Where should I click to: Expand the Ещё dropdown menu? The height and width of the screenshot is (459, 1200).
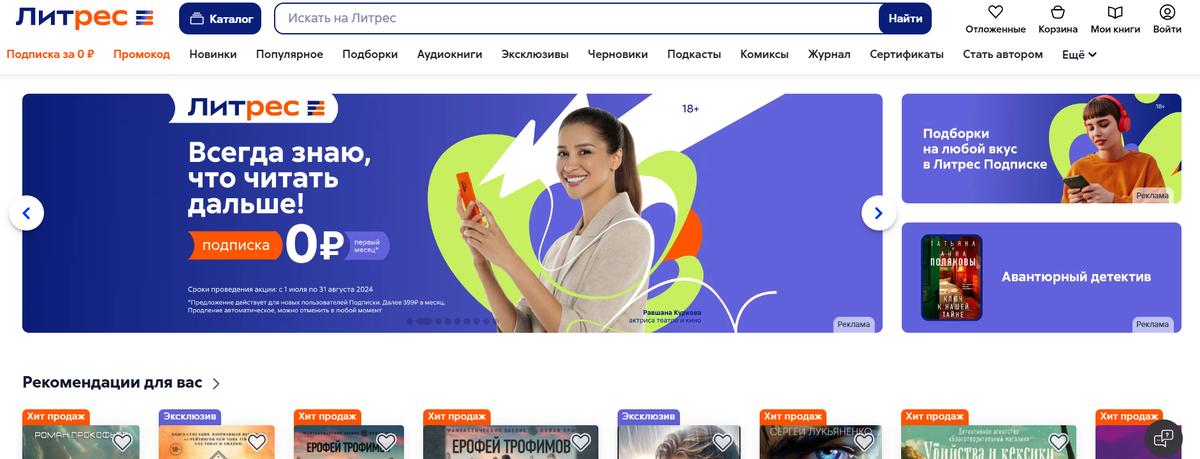[x=1079, y=54]
